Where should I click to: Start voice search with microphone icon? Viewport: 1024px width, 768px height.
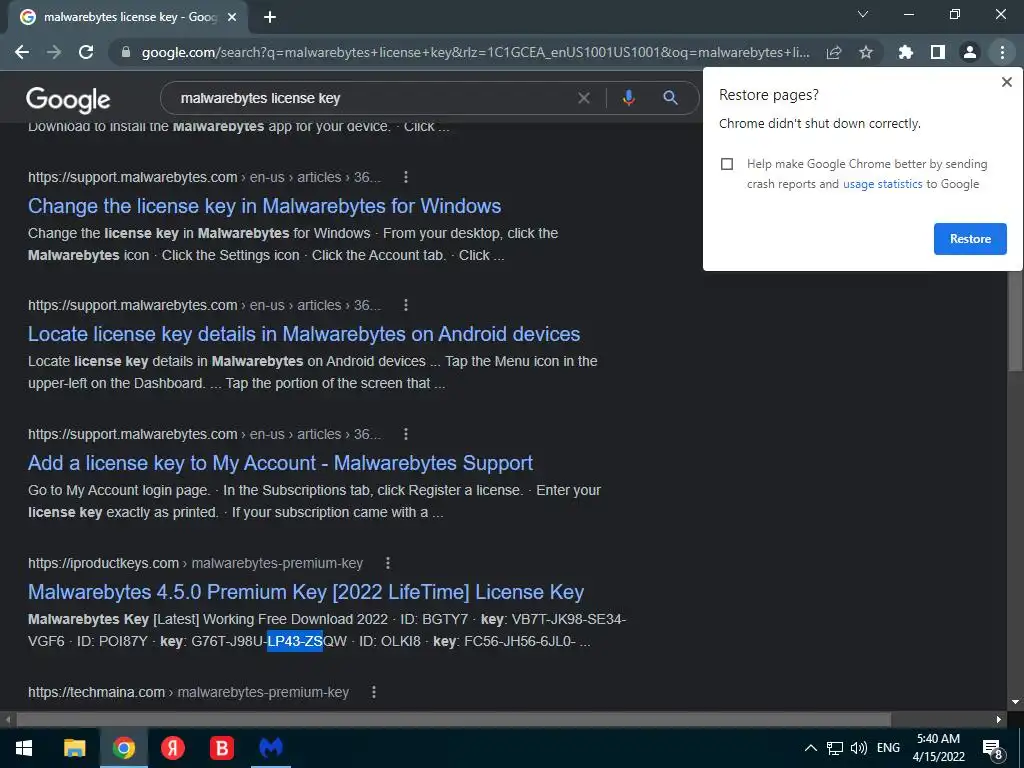(628, 98)
